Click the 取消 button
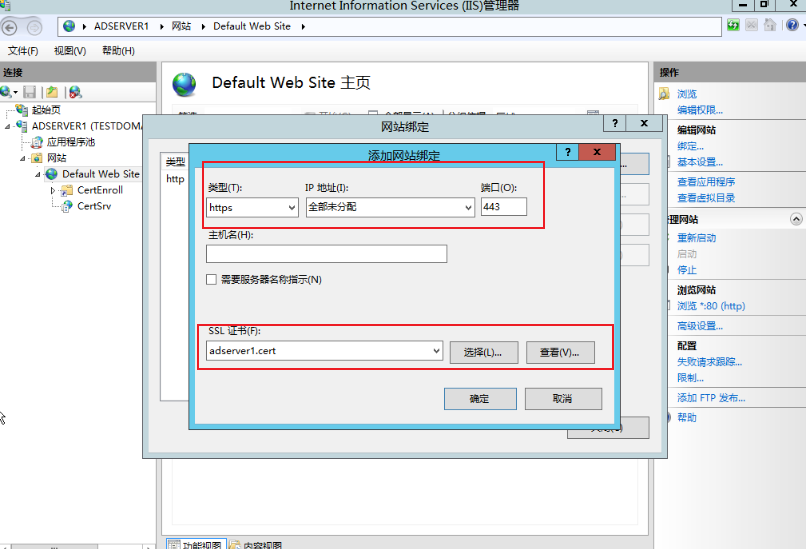This screenshot has width=806, height=549. (x=563, y=399)
